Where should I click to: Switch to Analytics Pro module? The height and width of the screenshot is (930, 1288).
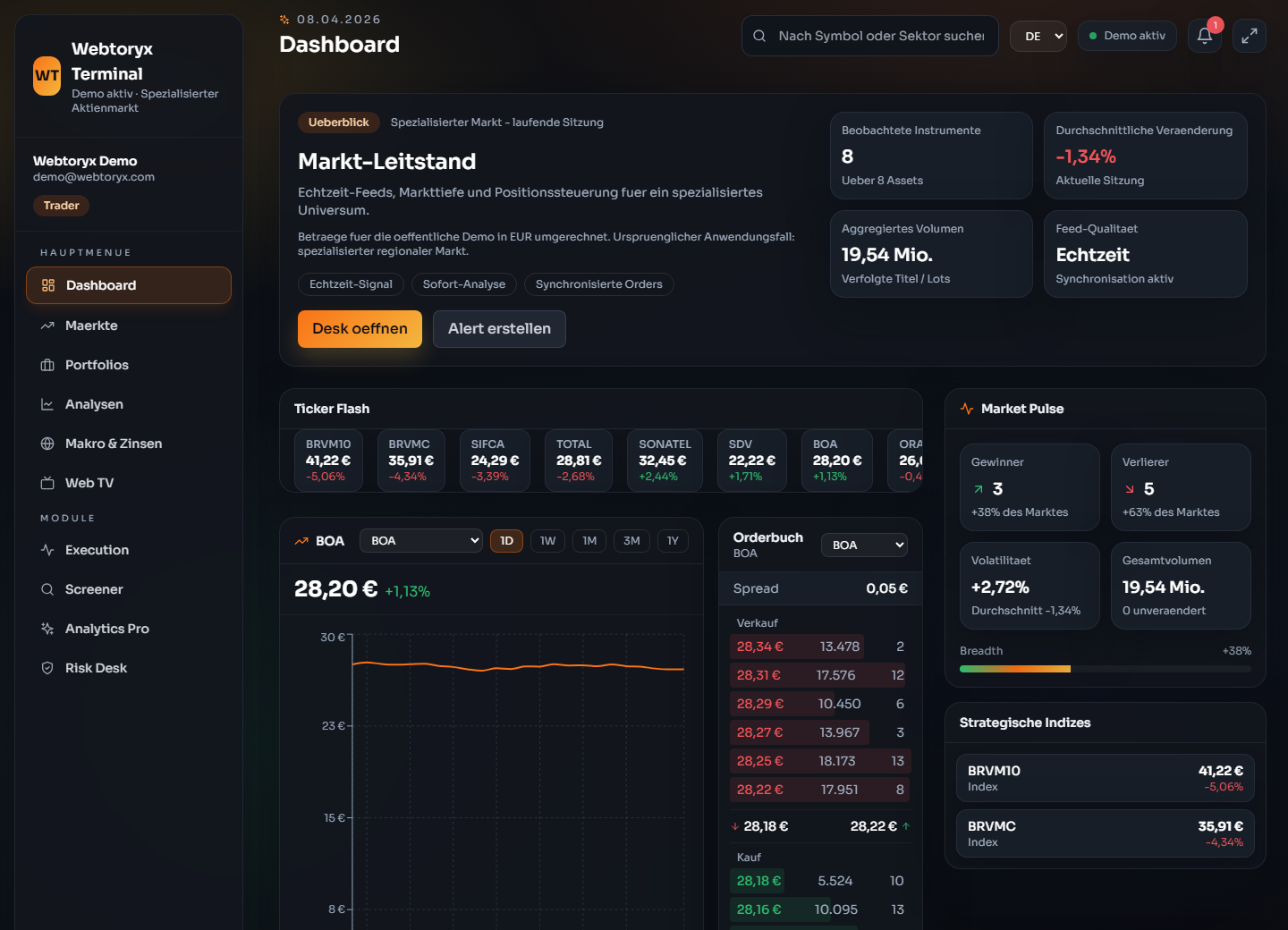[x=106, y=629]
